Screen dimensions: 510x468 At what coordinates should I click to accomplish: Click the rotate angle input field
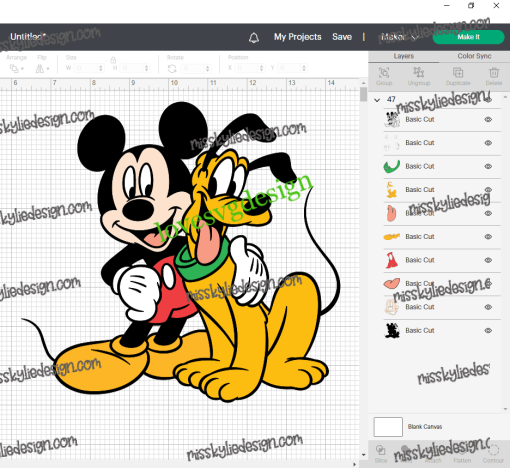click(193, 69)
